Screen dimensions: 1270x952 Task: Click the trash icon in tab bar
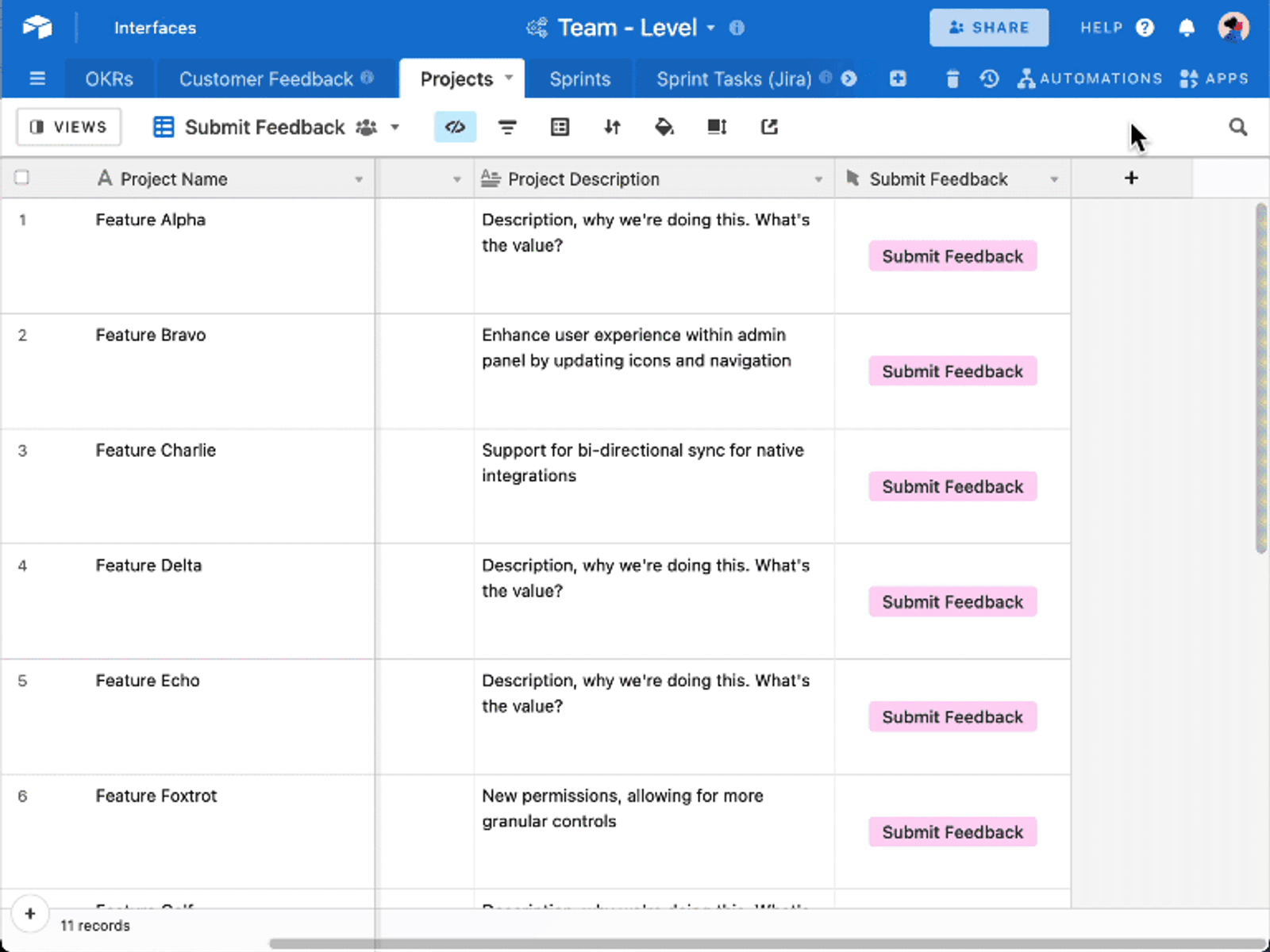952,79
